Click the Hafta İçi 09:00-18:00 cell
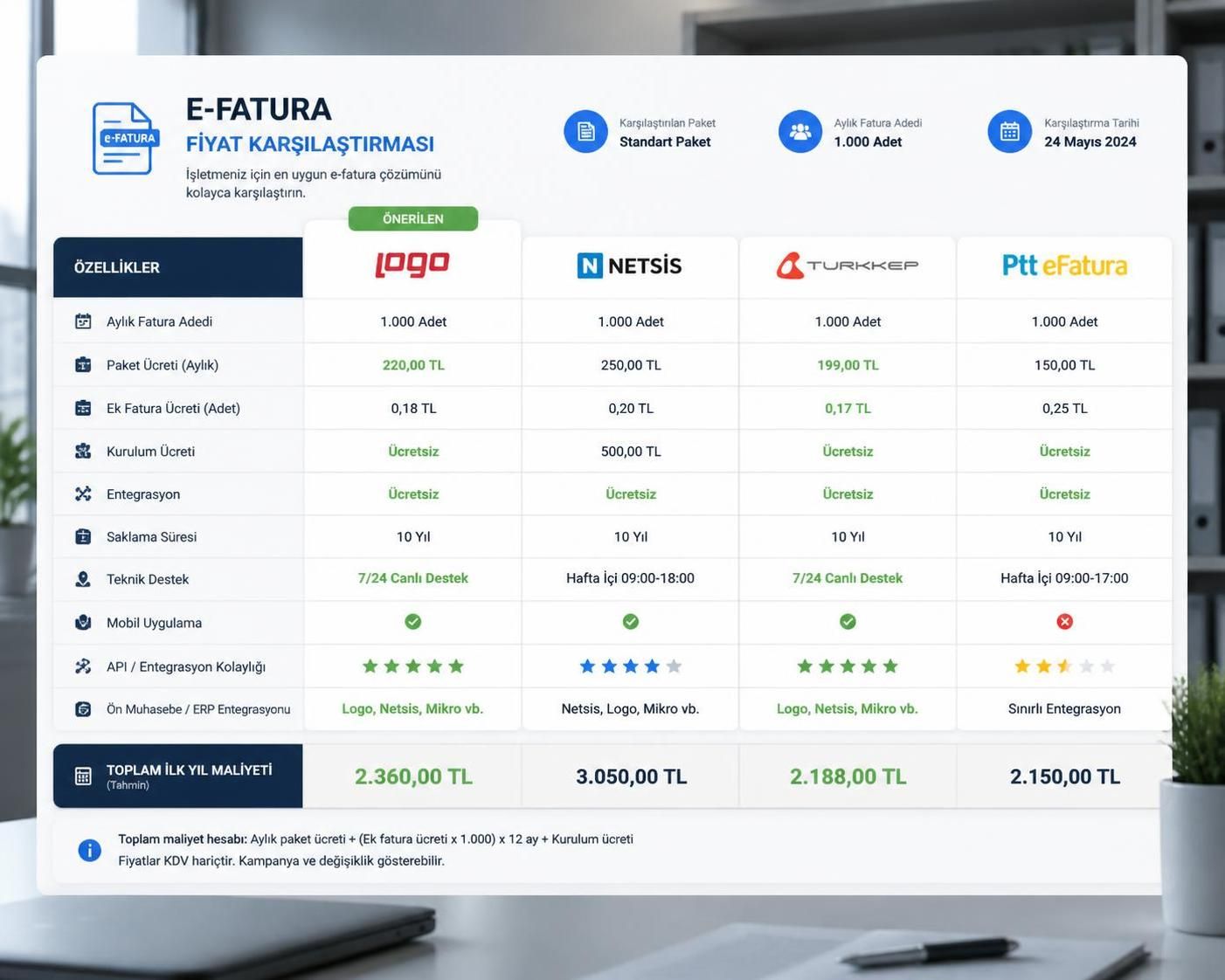Screen dimensions: 1225x980 point(631,578)
